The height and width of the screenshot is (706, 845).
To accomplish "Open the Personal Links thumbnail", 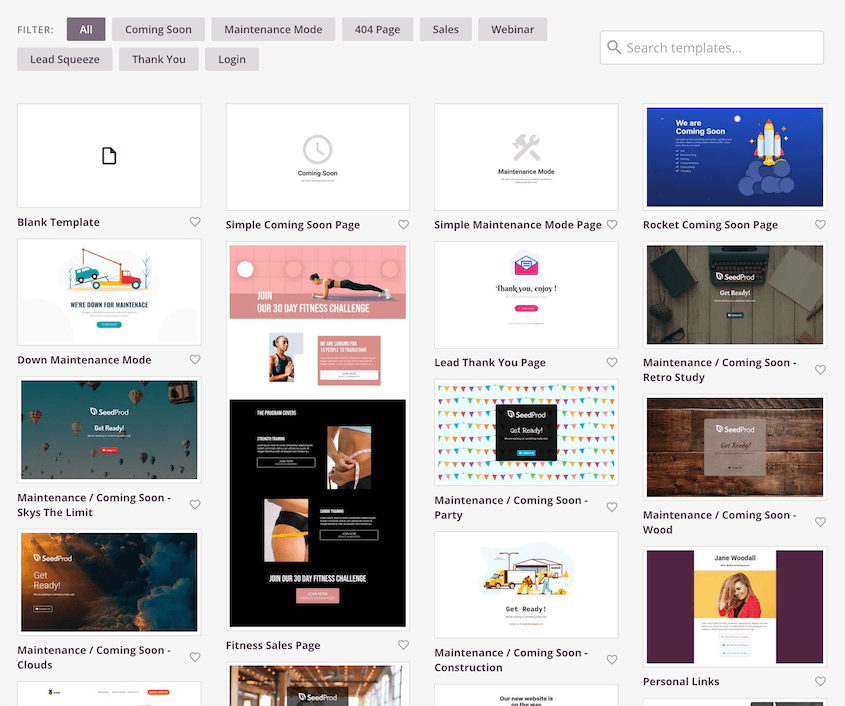I will (735, 607).
